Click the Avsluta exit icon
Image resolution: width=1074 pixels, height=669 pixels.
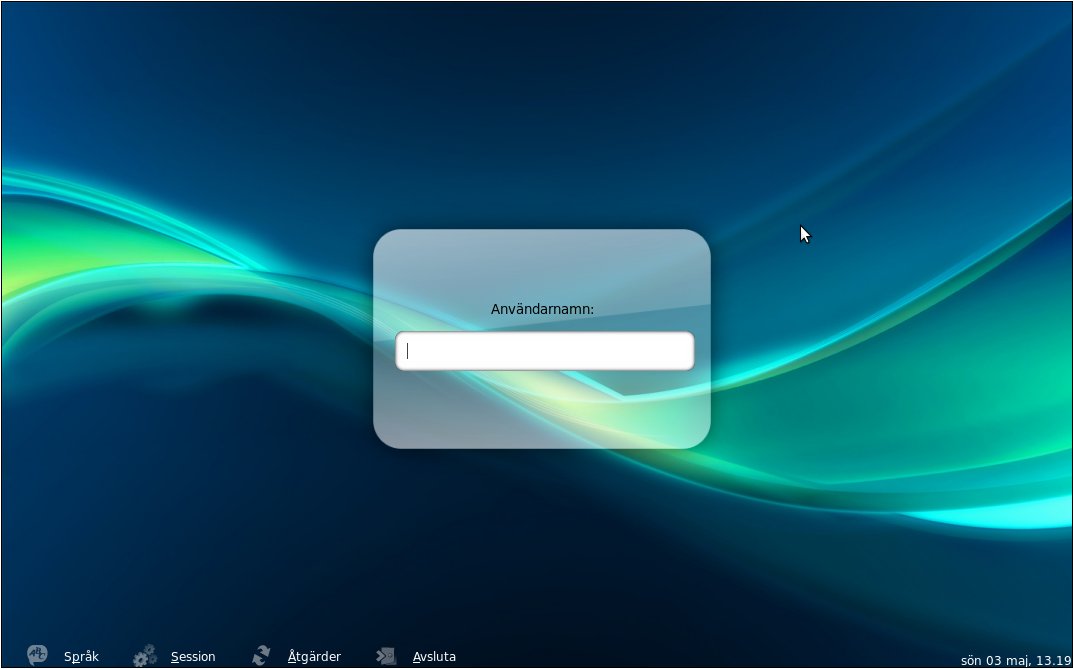tap(386, 656)
